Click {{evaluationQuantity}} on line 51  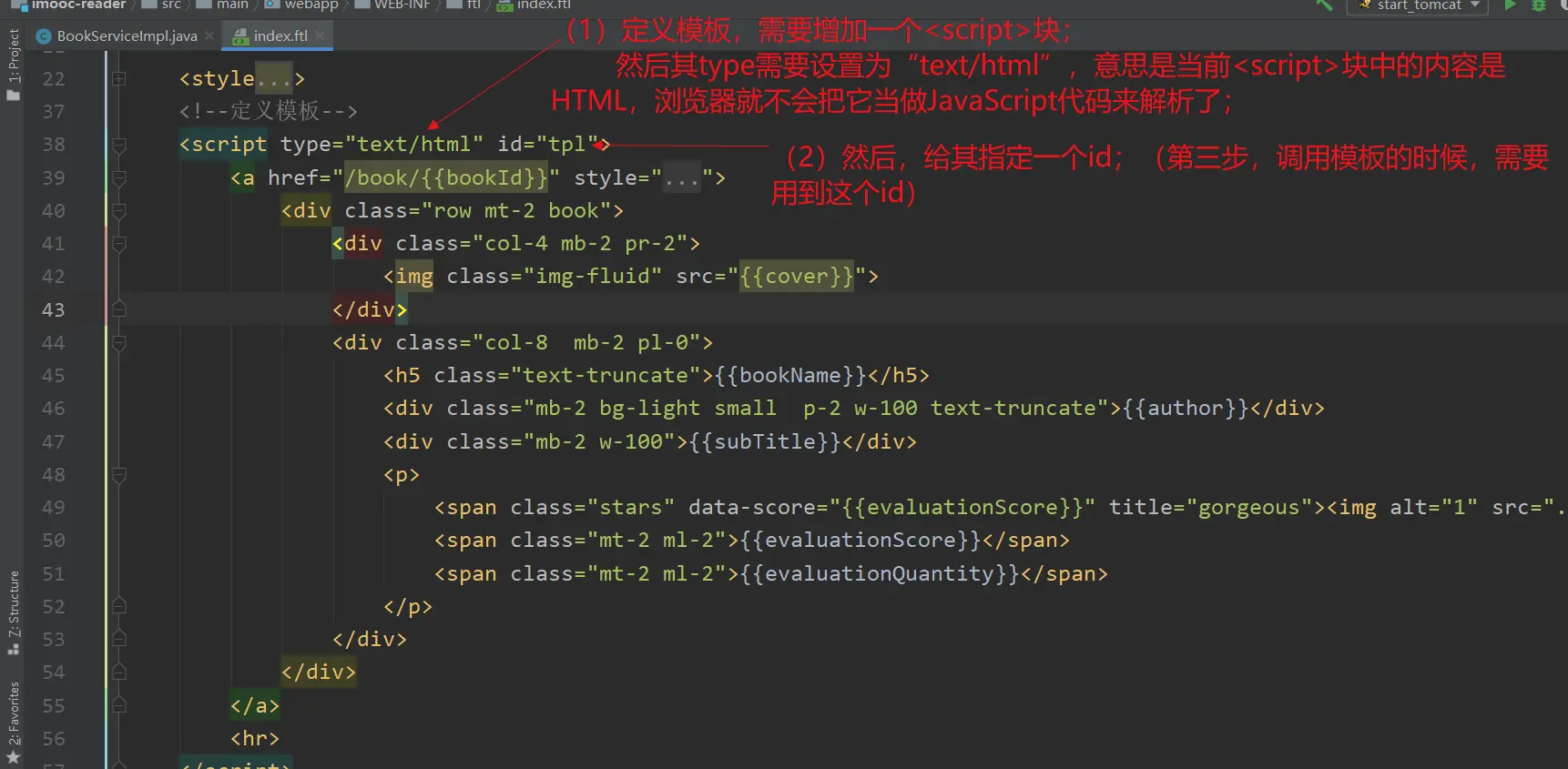pos(881,573)
